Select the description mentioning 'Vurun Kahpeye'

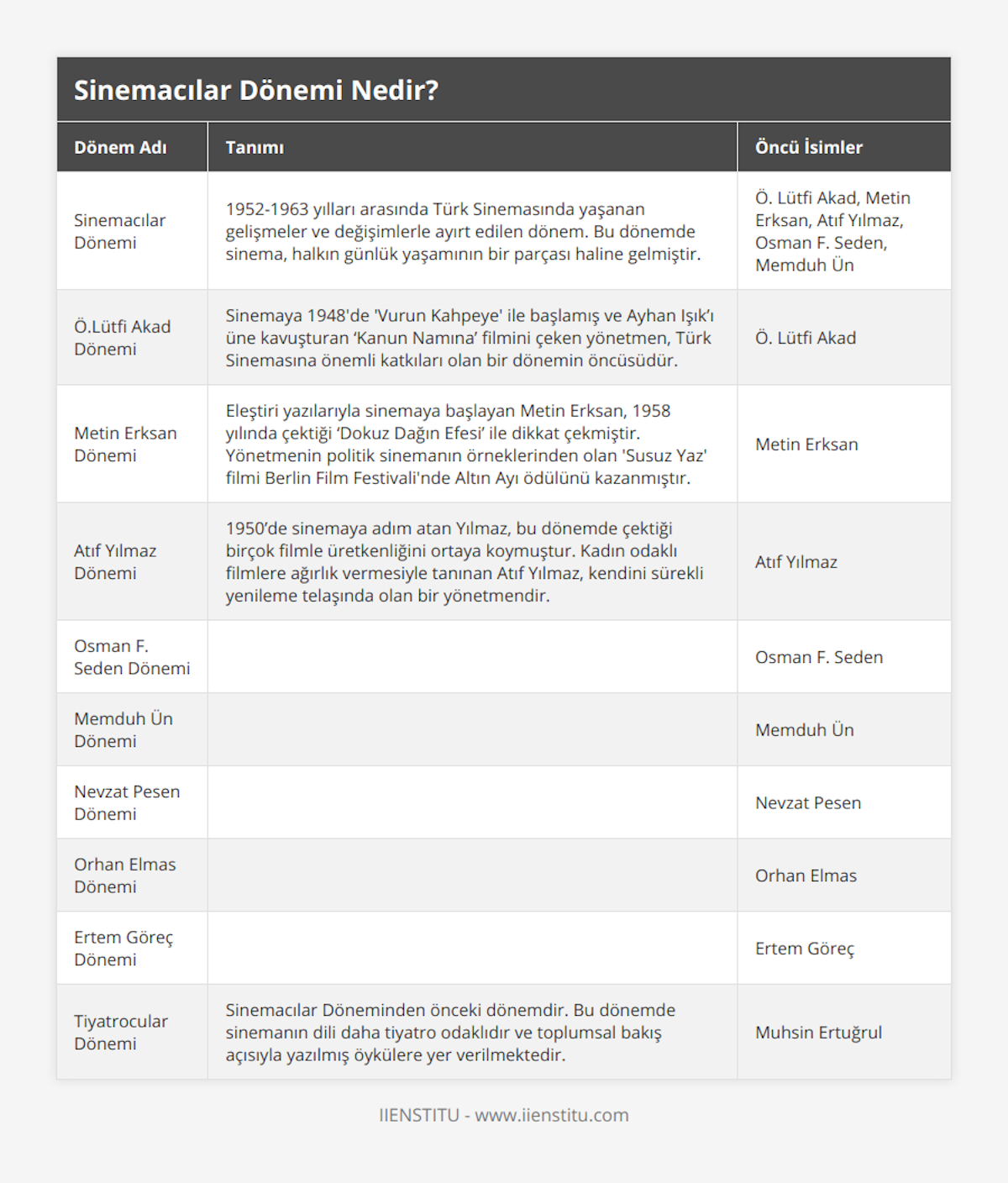pyautogui.click(x=470, y=338)
